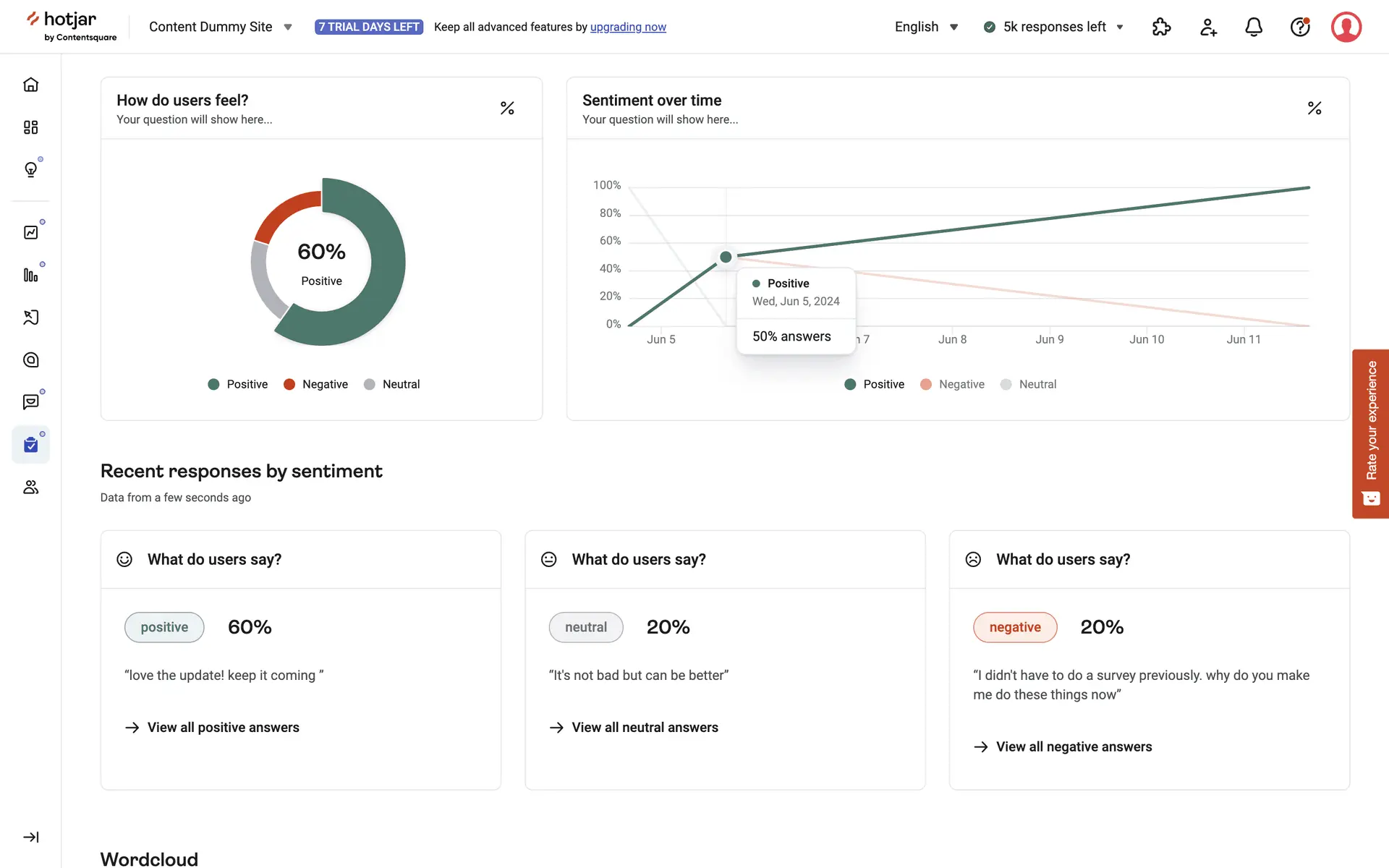Open the help question mark menu

click(1300, 27)
